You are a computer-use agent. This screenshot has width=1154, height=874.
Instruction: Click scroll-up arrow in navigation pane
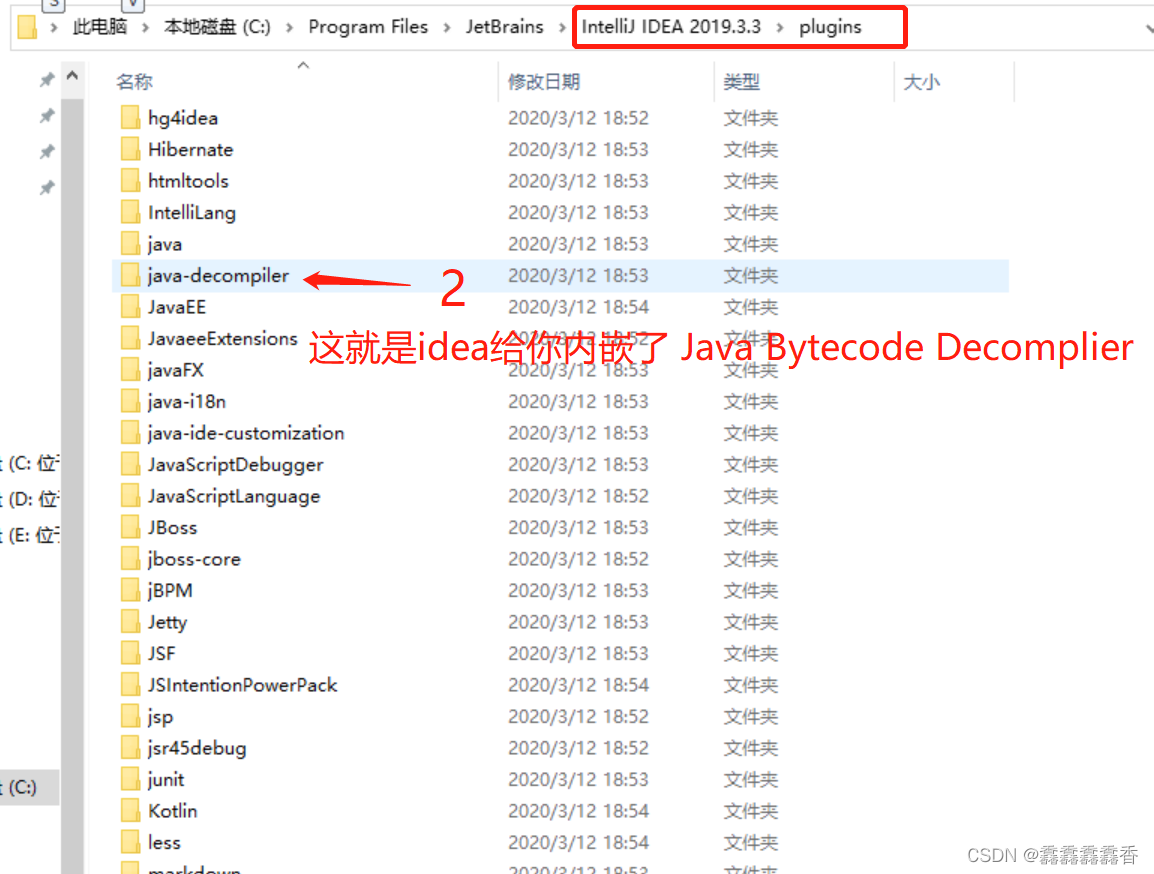[x=72, y=76]
